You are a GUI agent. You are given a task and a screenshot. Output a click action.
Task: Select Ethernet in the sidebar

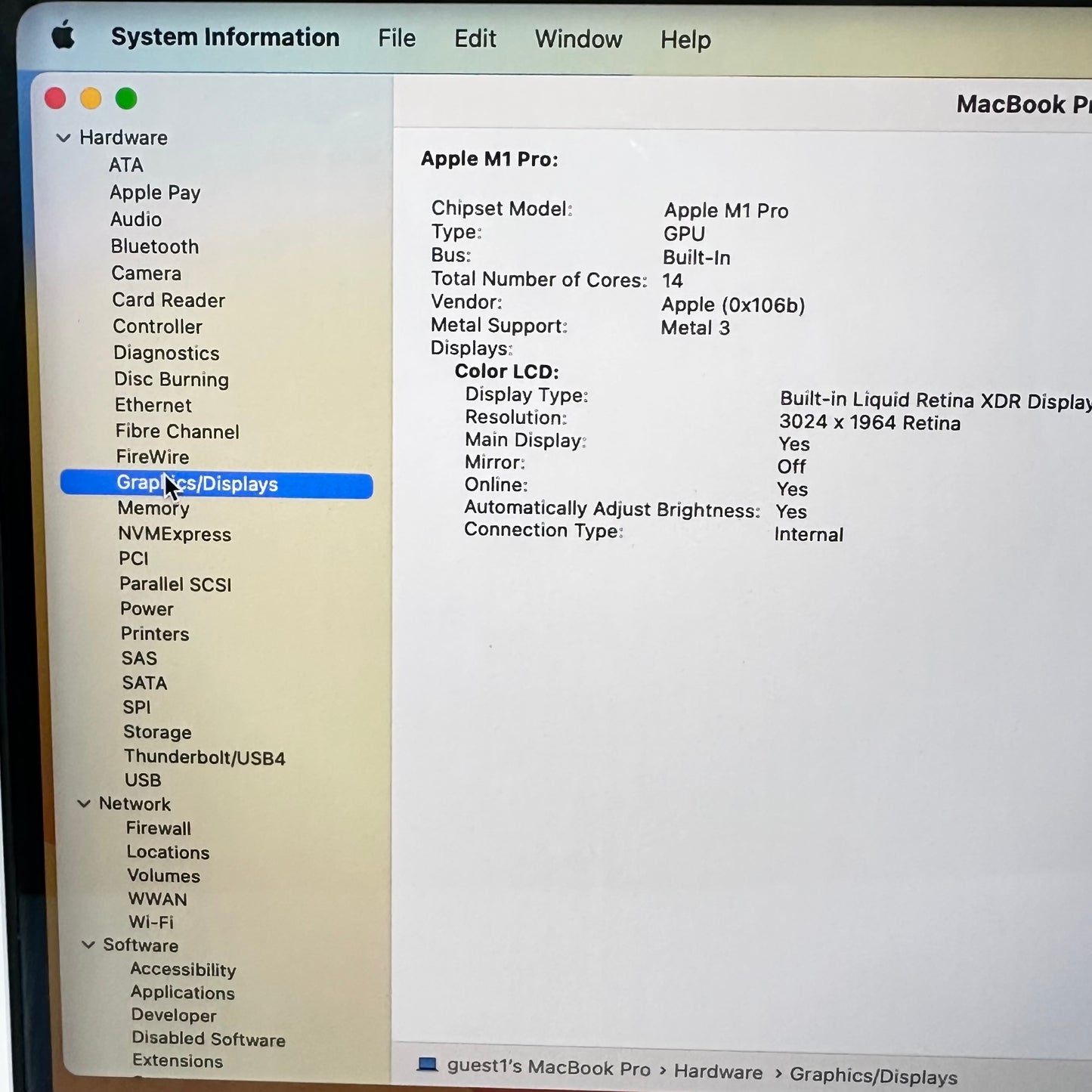[x=153, y=405]
